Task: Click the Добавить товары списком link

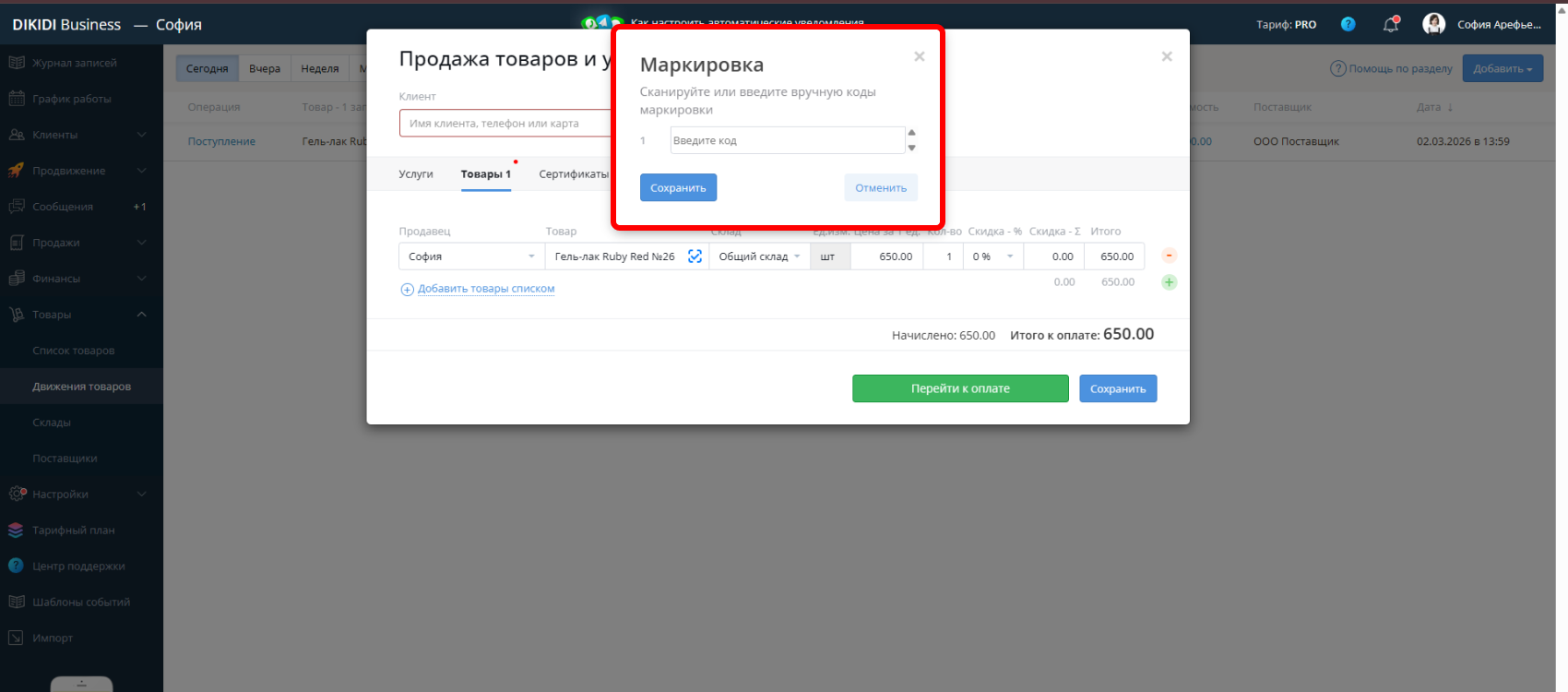Action: [x=485, y=289]
